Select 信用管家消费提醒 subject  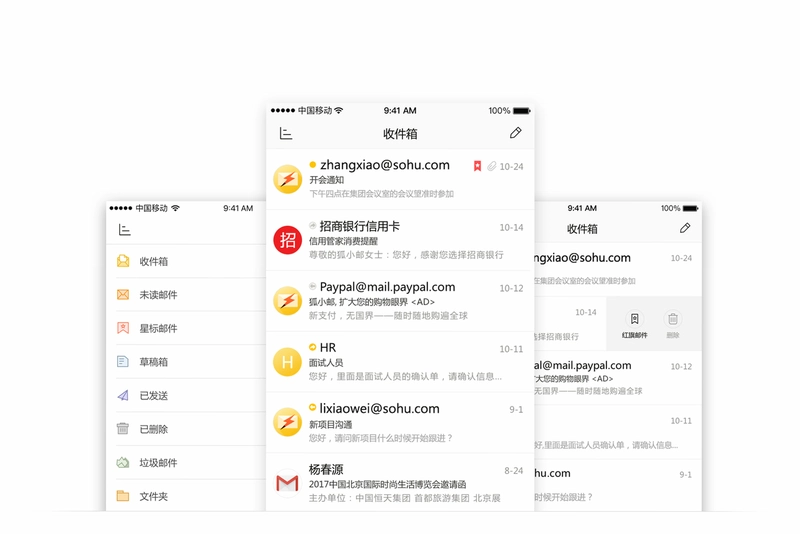343,241
